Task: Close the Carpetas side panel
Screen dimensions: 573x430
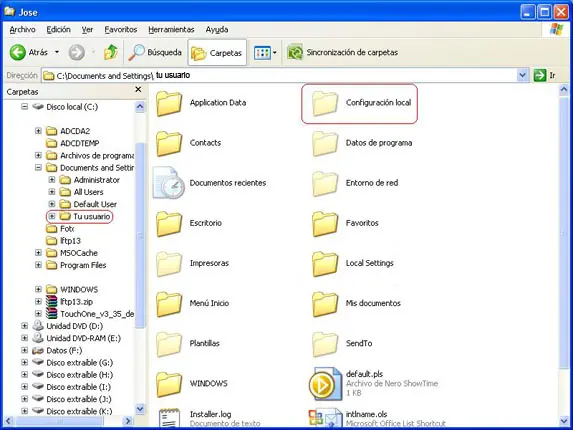Action: click(x=138, y=90)
